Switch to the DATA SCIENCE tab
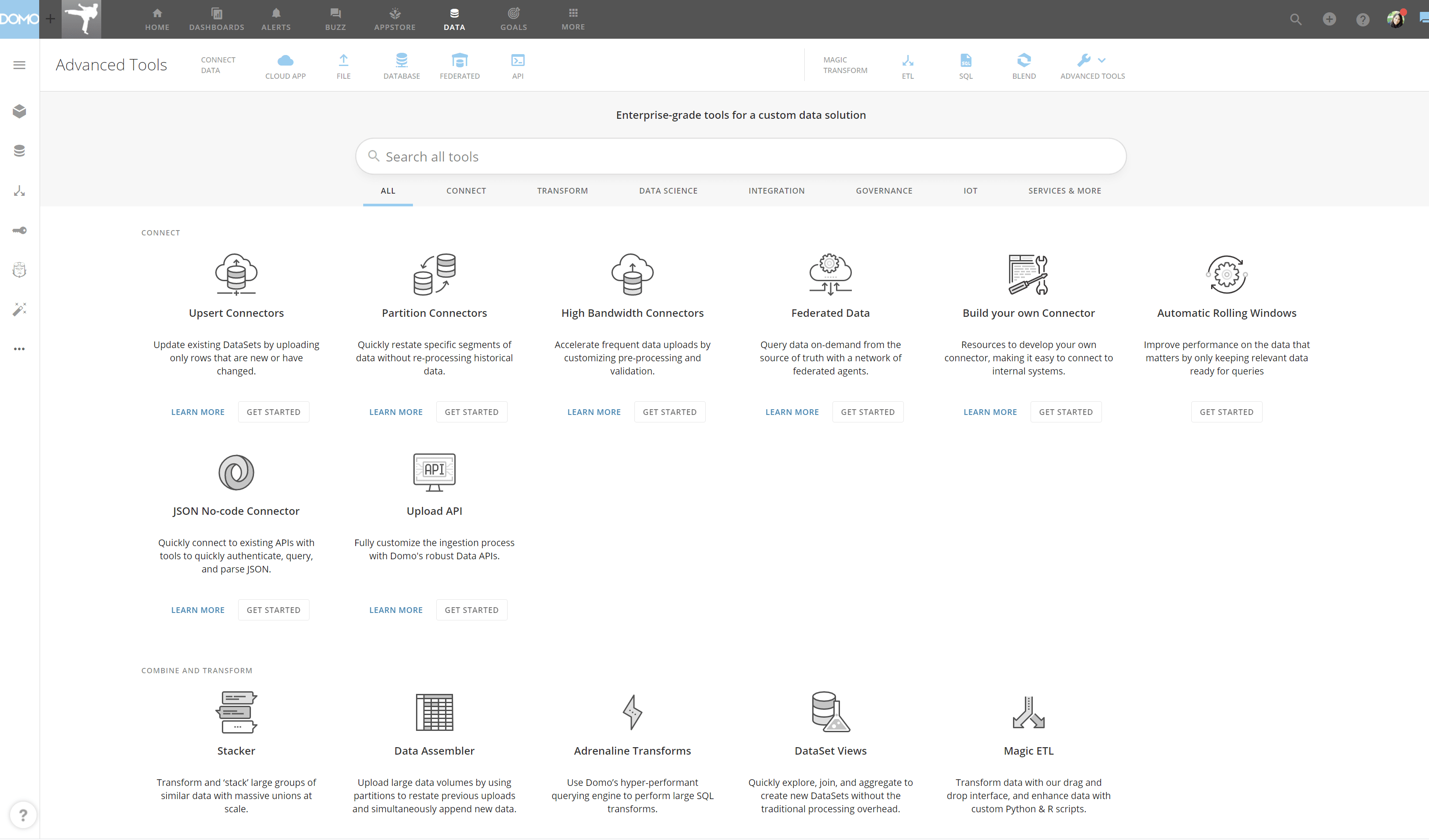Image resolution: width=1429 pixels, height=840 pixels. 668,191
